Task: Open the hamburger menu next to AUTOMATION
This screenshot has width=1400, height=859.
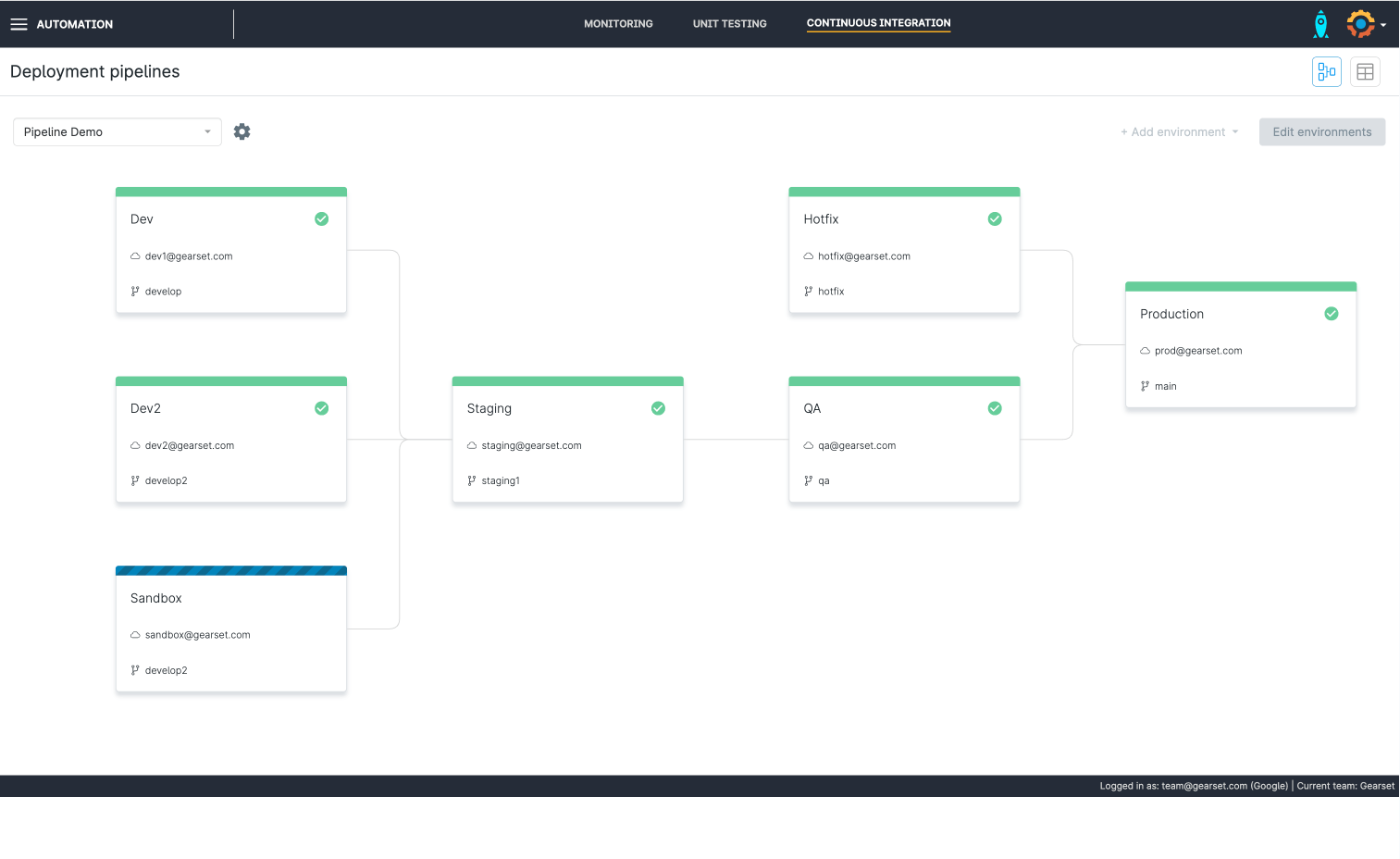Action: click(19, 24)
